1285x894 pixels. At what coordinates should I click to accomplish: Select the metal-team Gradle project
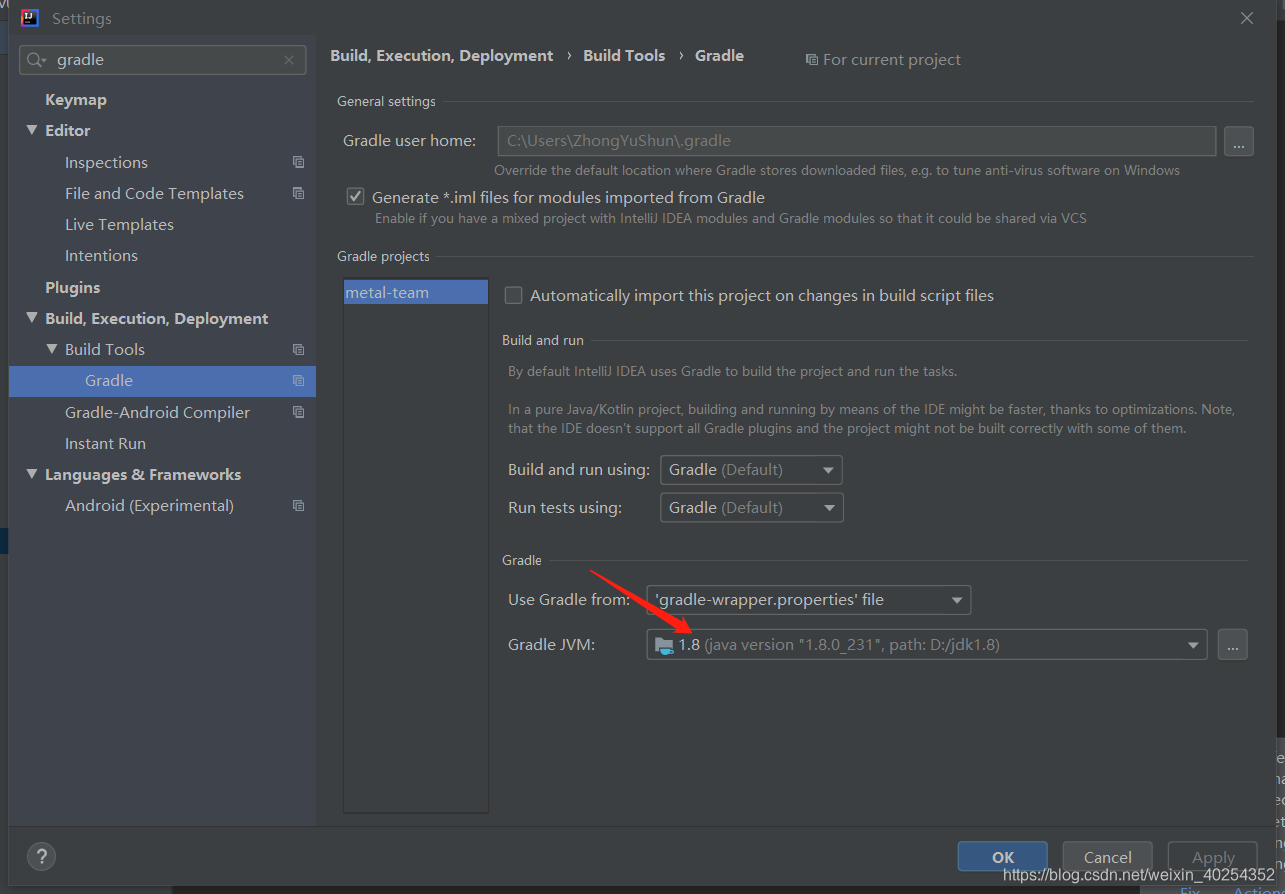415,293
